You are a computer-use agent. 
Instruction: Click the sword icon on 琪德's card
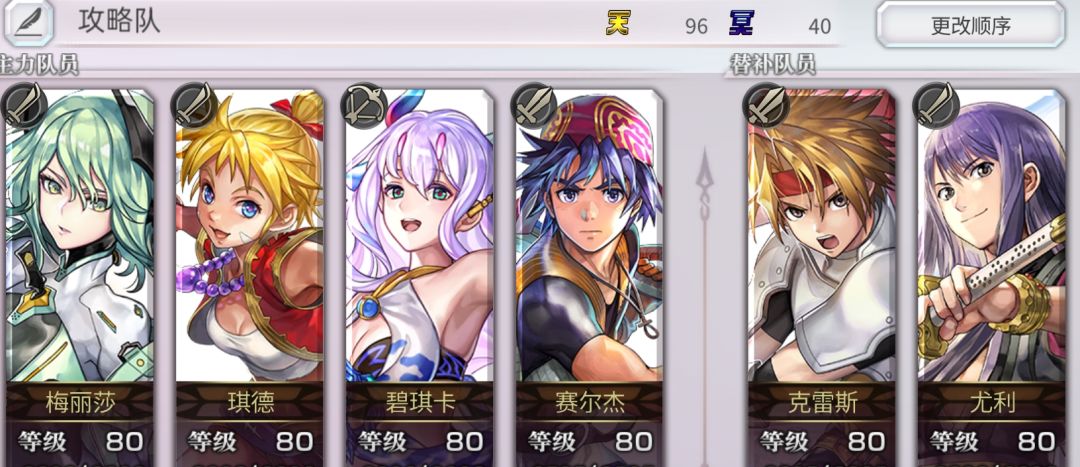click(x=194, y=107)
